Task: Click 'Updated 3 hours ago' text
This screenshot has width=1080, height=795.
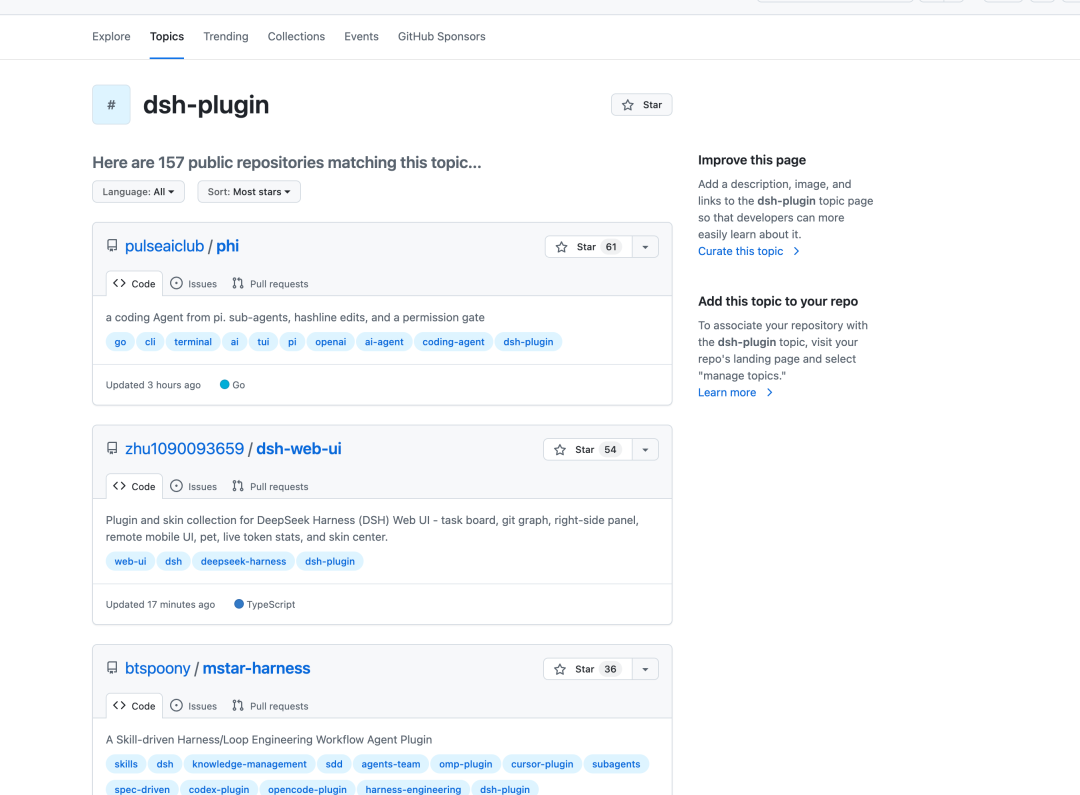Action: [154, 385]
